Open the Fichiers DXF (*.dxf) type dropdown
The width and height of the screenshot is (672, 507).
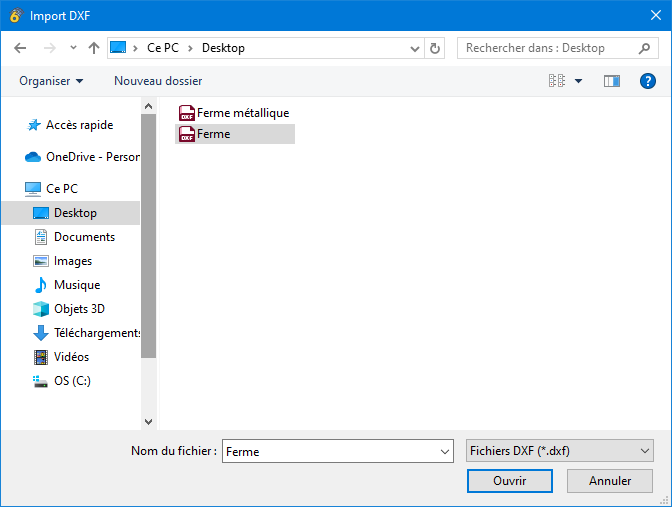tap(560, 451)
